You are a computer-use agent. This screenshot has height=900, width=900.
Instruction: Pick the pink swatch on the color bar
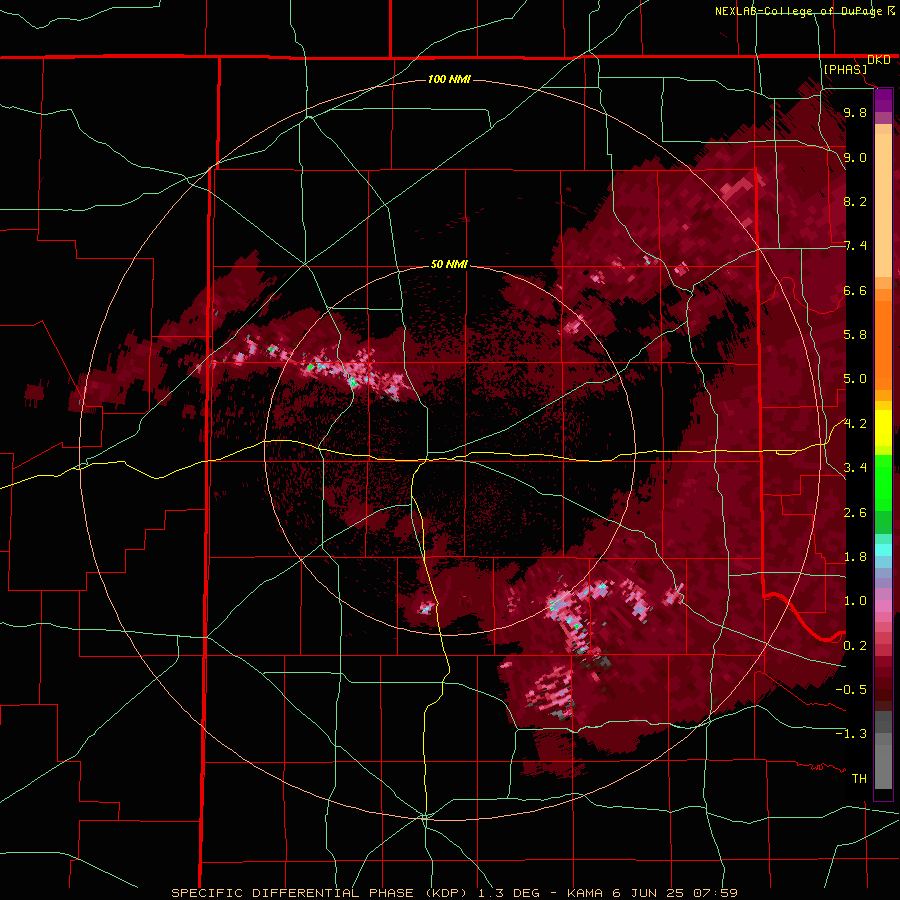click(x=883, y=606)
